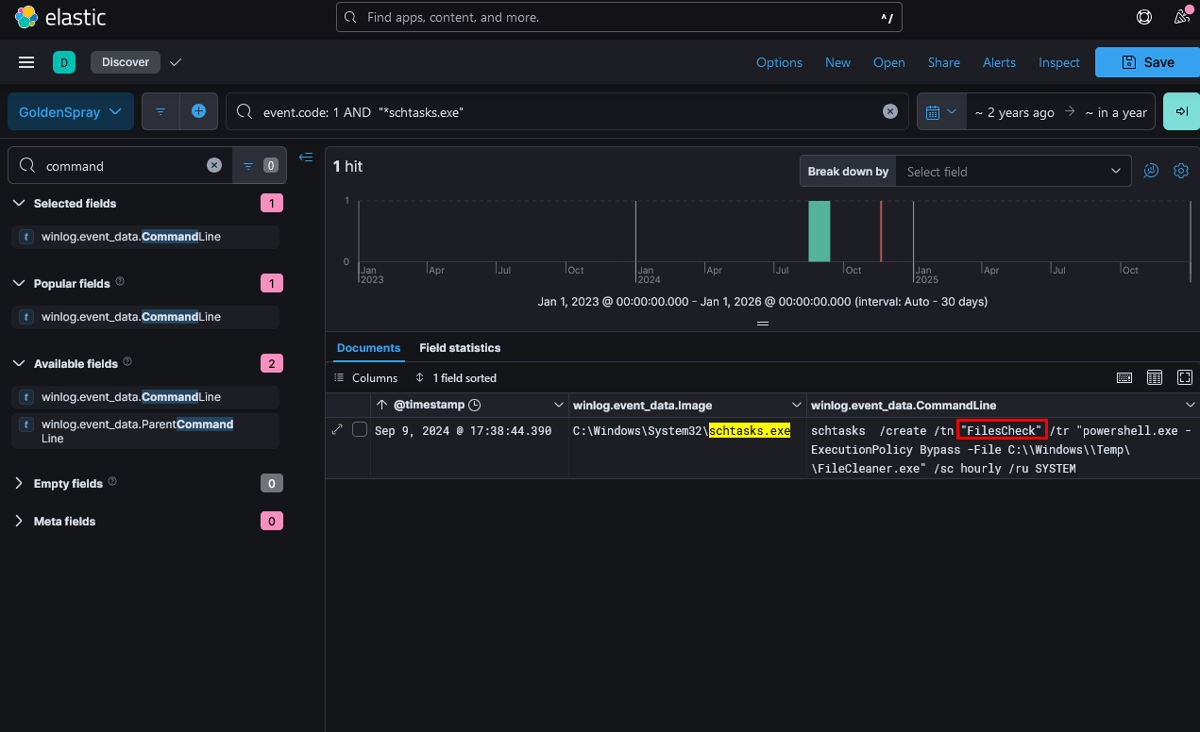Open the hamburger navigation menu
1200x732 pixels.
(x=27, y=62)
